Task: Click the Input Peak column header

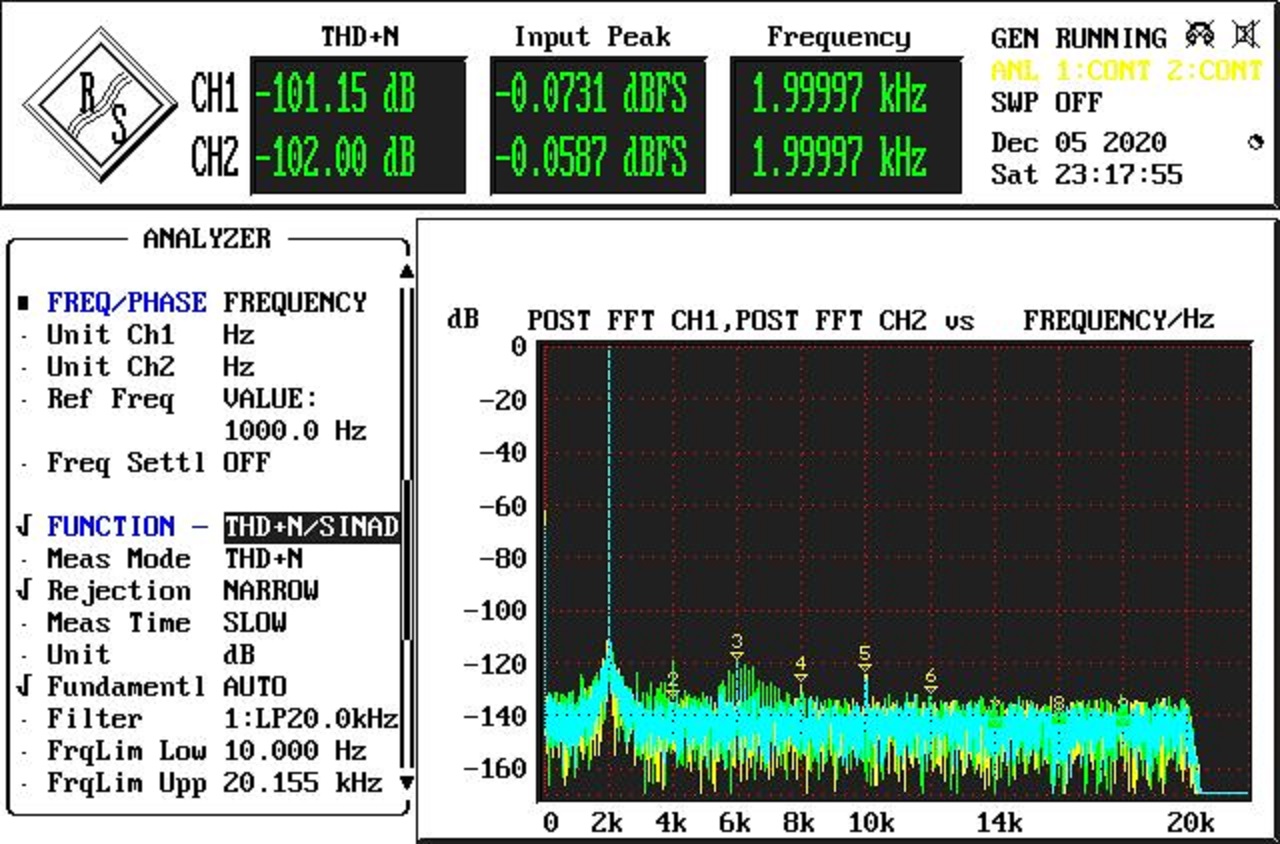Action: [591, 38]
